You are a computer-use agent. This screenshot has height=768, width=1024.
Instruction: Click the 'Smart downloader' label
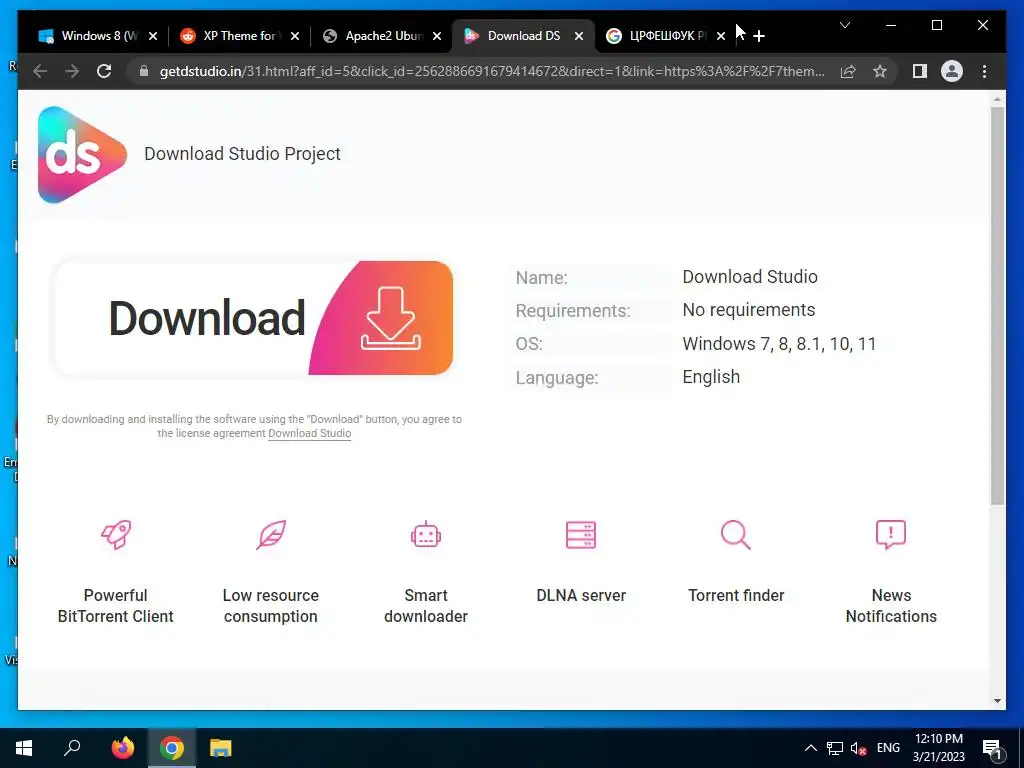426,605
